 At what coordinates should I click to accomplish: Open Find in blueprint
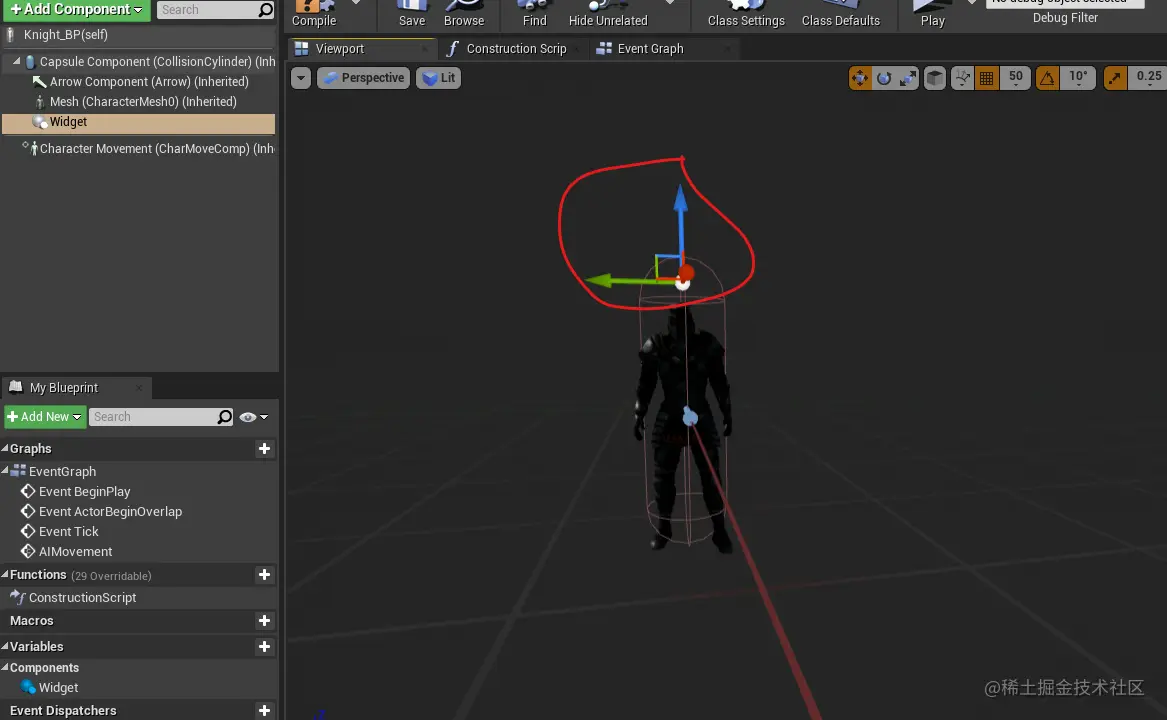[534, 14]
